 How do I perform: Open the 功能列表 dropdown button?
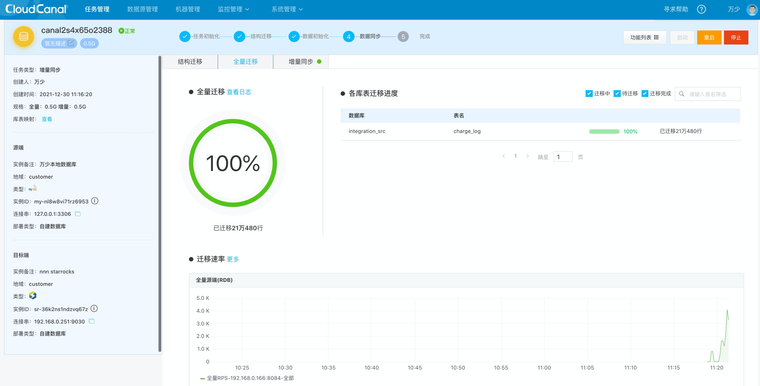[645, 37]
